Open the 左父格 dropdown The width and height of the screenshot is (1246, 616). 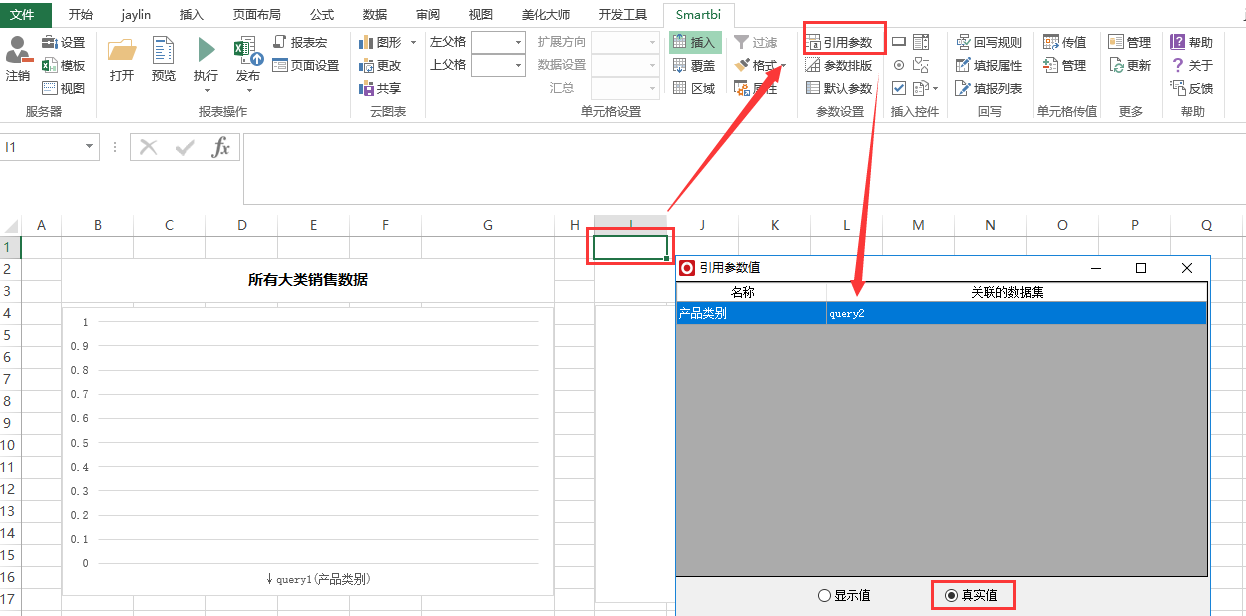point(519,42)
